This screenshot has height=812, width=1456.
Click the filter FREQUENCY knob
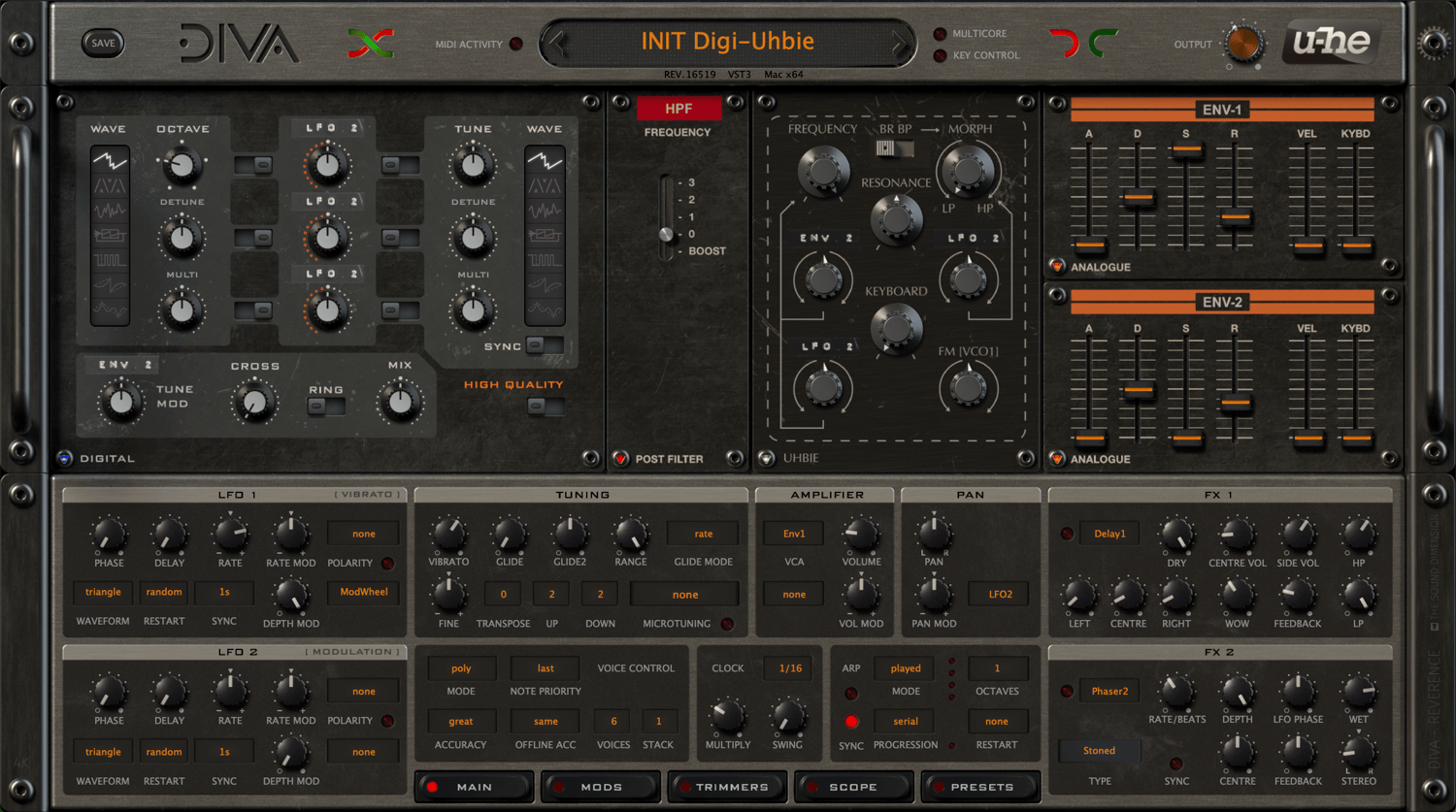[823, 172]
